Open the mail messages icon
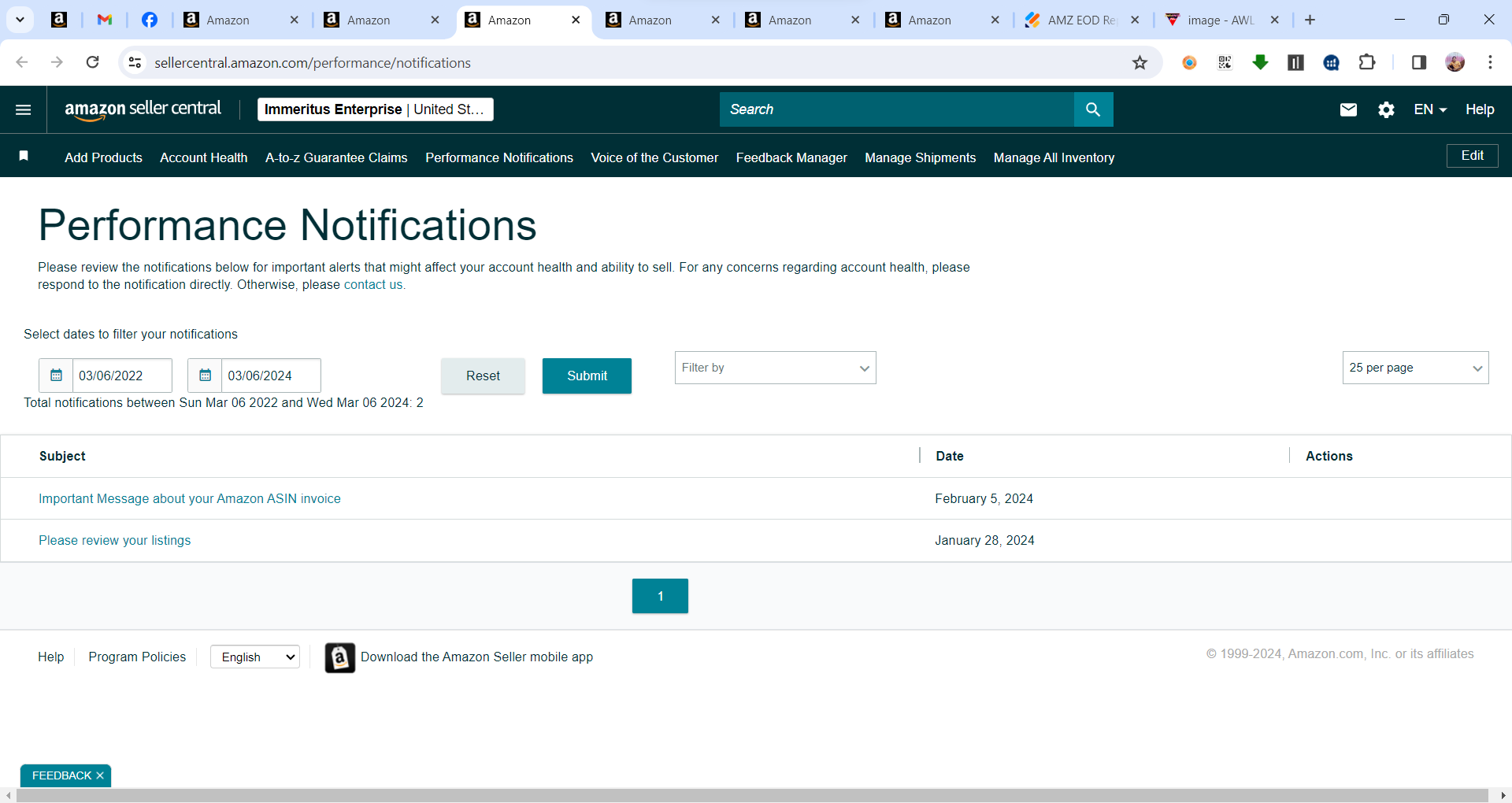The height and width of the screenshot is (803, 1512). point(1348,109)
